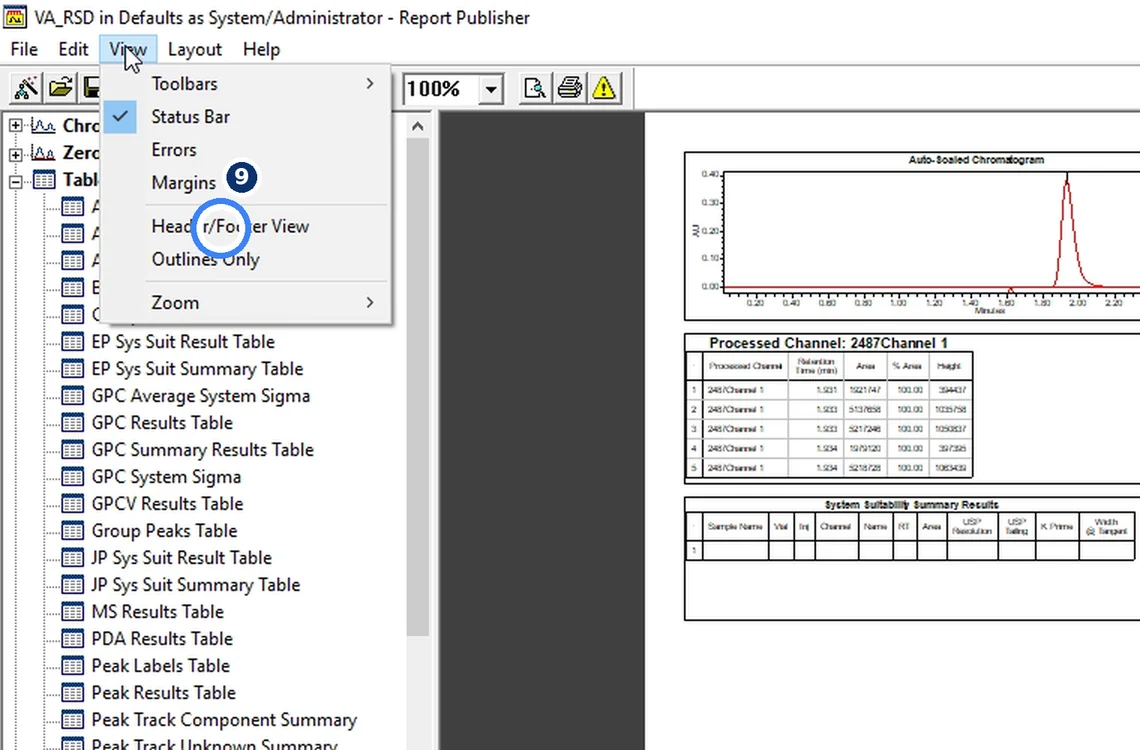Screen dimensions: 1140x750
Task: Click the GPCV Results Table icon
Action: pyautogui.click(x=72, y=504)
